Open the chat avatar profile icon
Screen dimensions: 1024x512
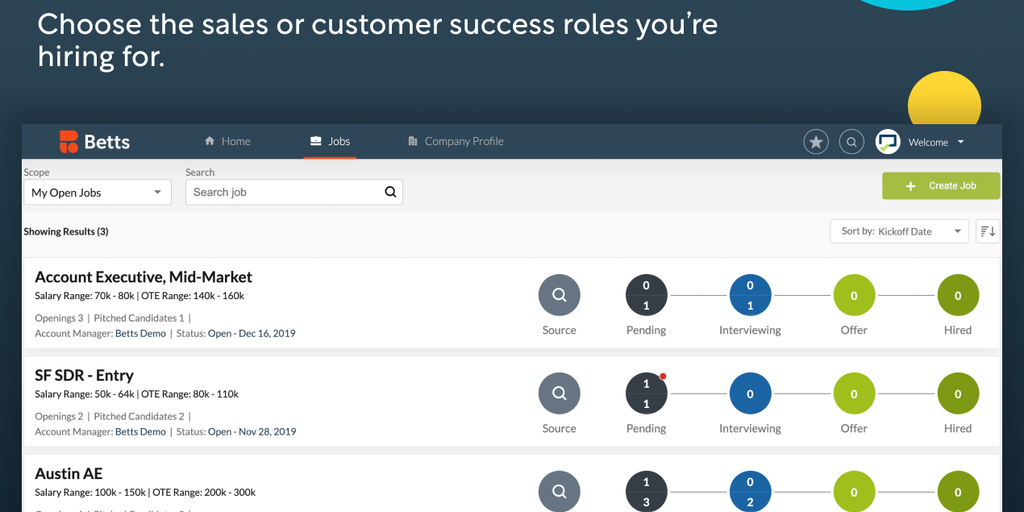(x=888, y=142)
